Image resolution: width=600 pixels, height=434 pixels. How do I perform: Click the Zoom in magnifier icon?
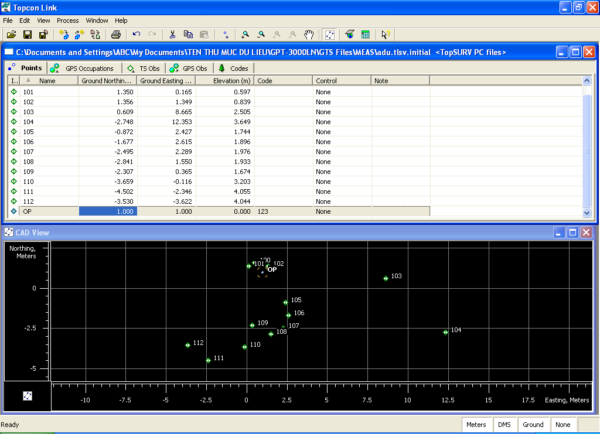coord(245,34)
